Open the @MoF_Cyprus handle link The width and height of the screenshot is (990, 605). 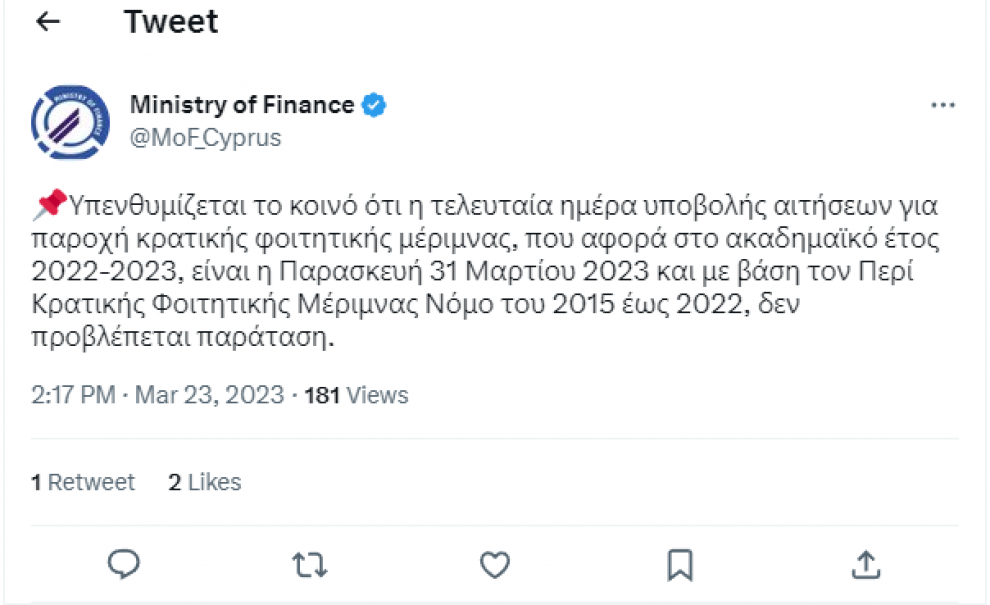[x=206, y=138]
